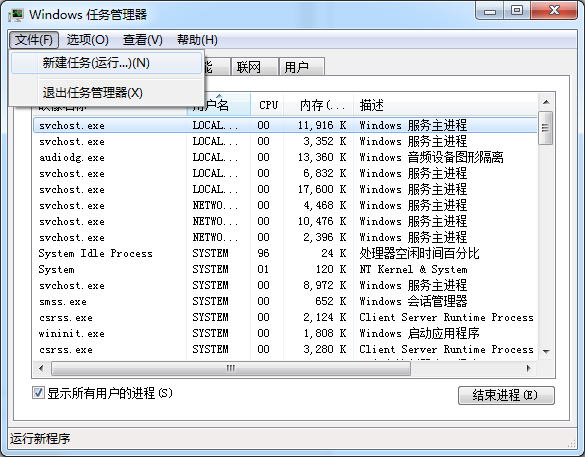Image resolution: width=585 pixels, height=457 pixels.
Task: Click the Windows 启动应用程序 description
Action: click(x=419, y=334)
